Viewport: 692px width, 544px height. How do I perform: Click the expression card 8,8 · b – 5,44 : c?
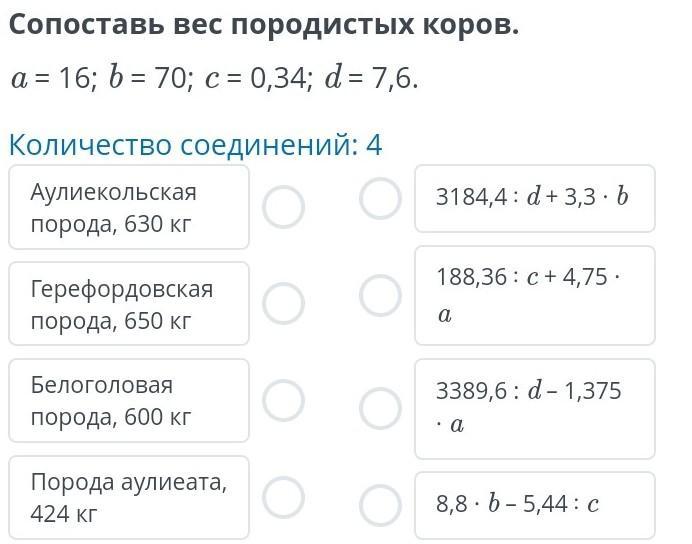coord(534,504)
